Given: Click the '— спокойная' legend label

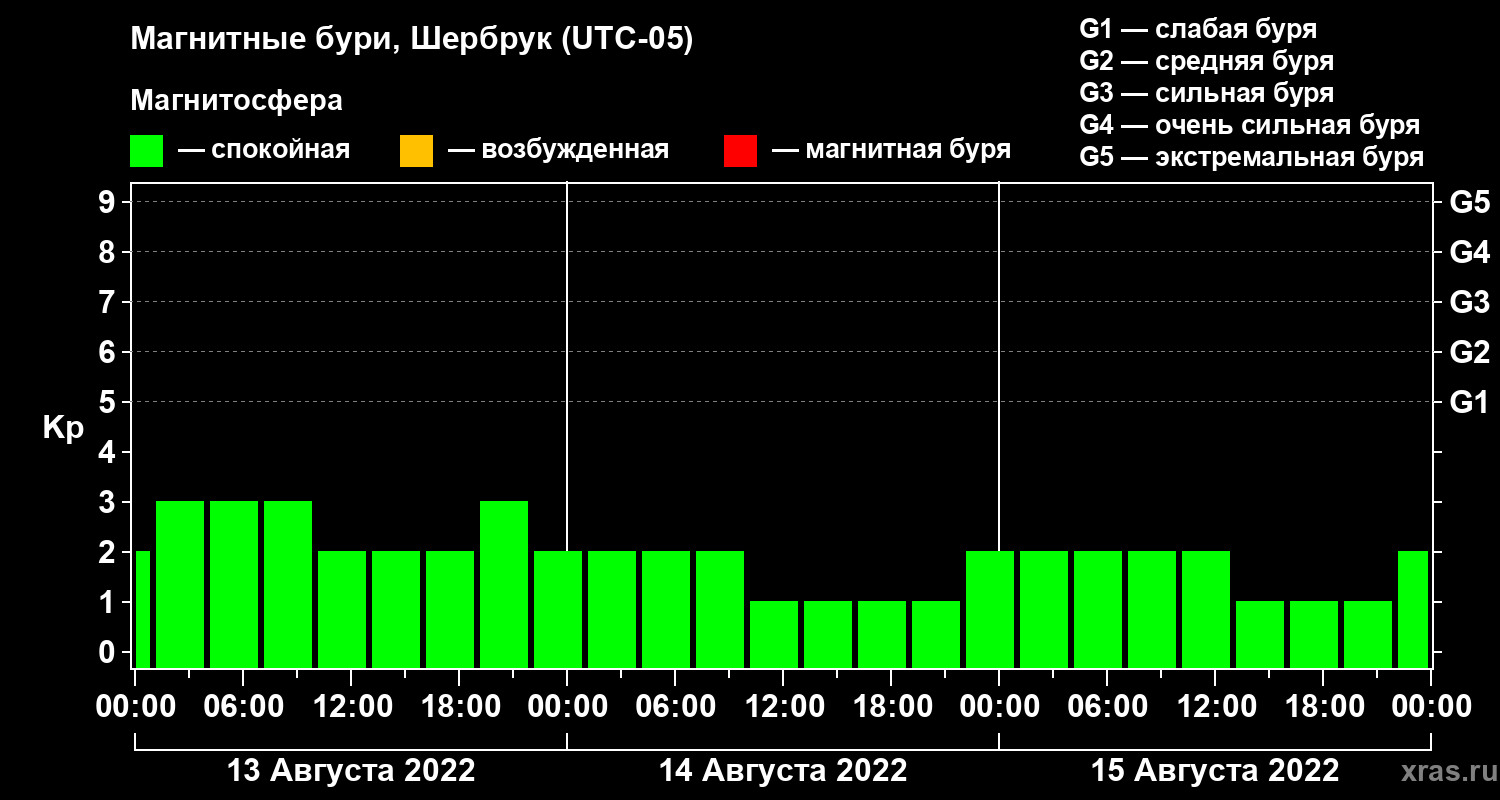Looking at the screenshot, I should 264,150.
